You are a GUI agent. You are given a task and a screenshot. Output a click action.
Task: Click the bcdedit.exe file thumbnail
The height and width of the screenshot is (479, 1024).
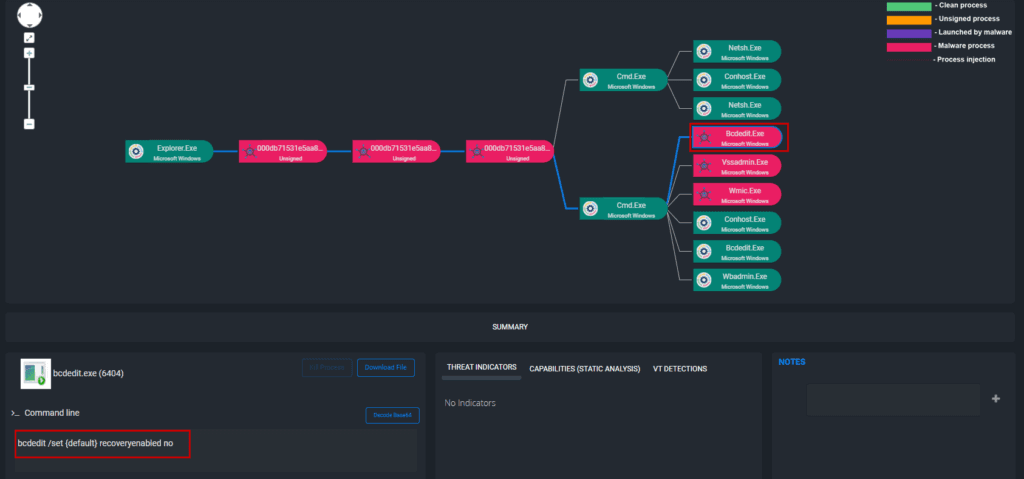click(x=36, y=374)
